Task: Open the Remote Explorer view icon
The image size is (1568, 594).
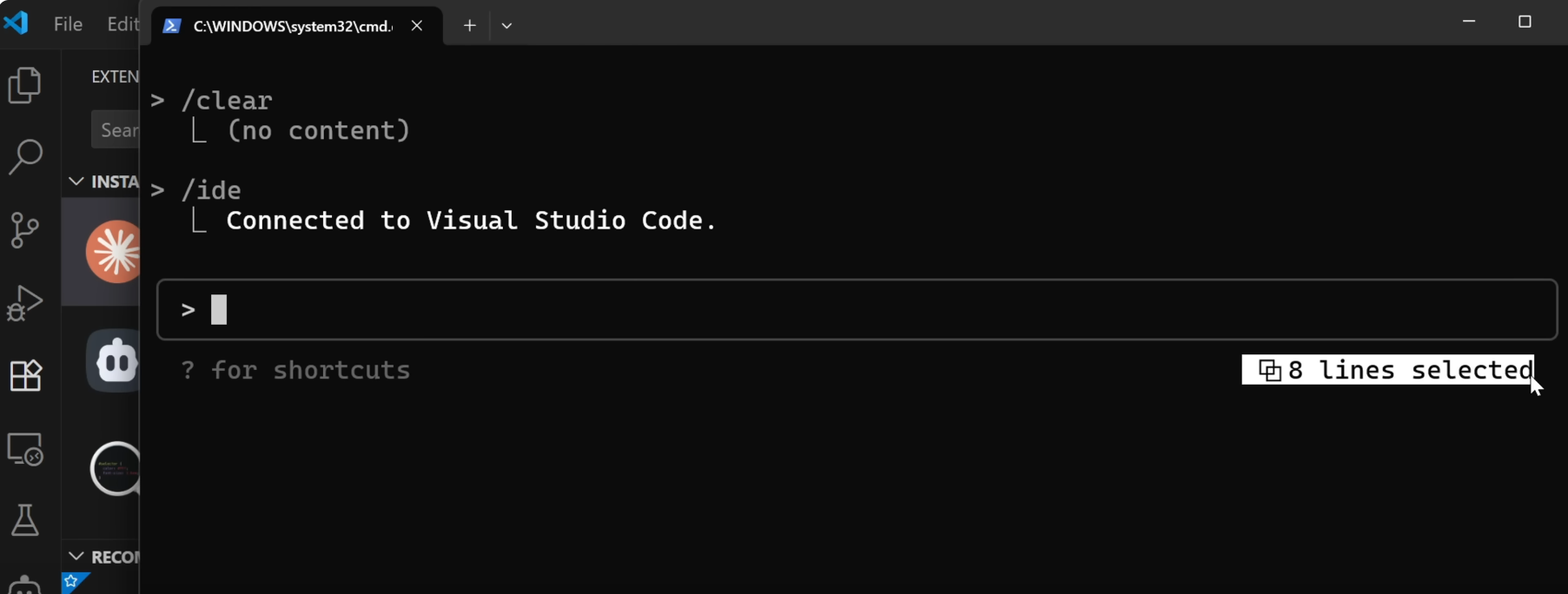Action: pyautogui.click(x=25, y=449)
